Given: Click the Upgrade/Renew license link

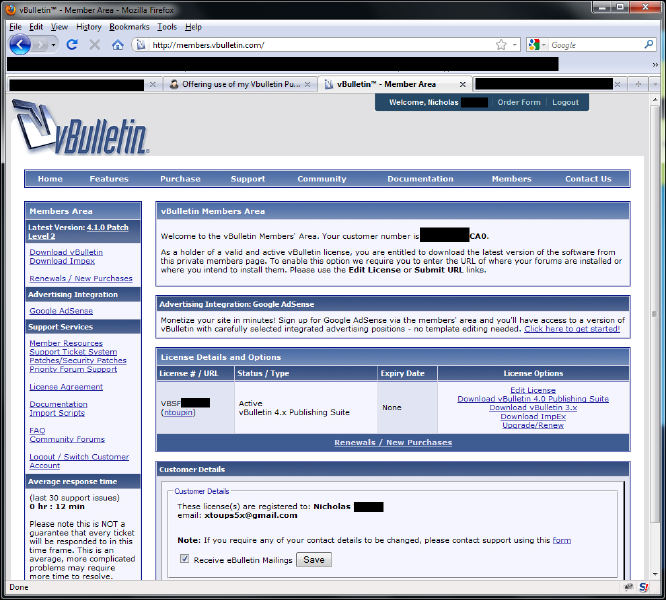Looking at the screenshot, I should click(x=533, y=425).
